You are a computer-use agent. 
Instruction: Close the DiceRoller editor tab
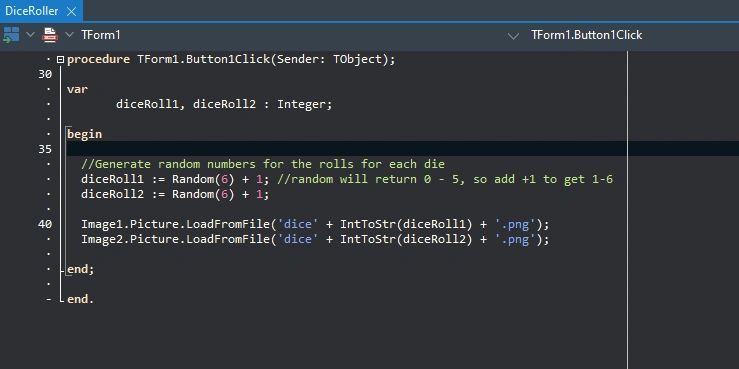point(71,11)
